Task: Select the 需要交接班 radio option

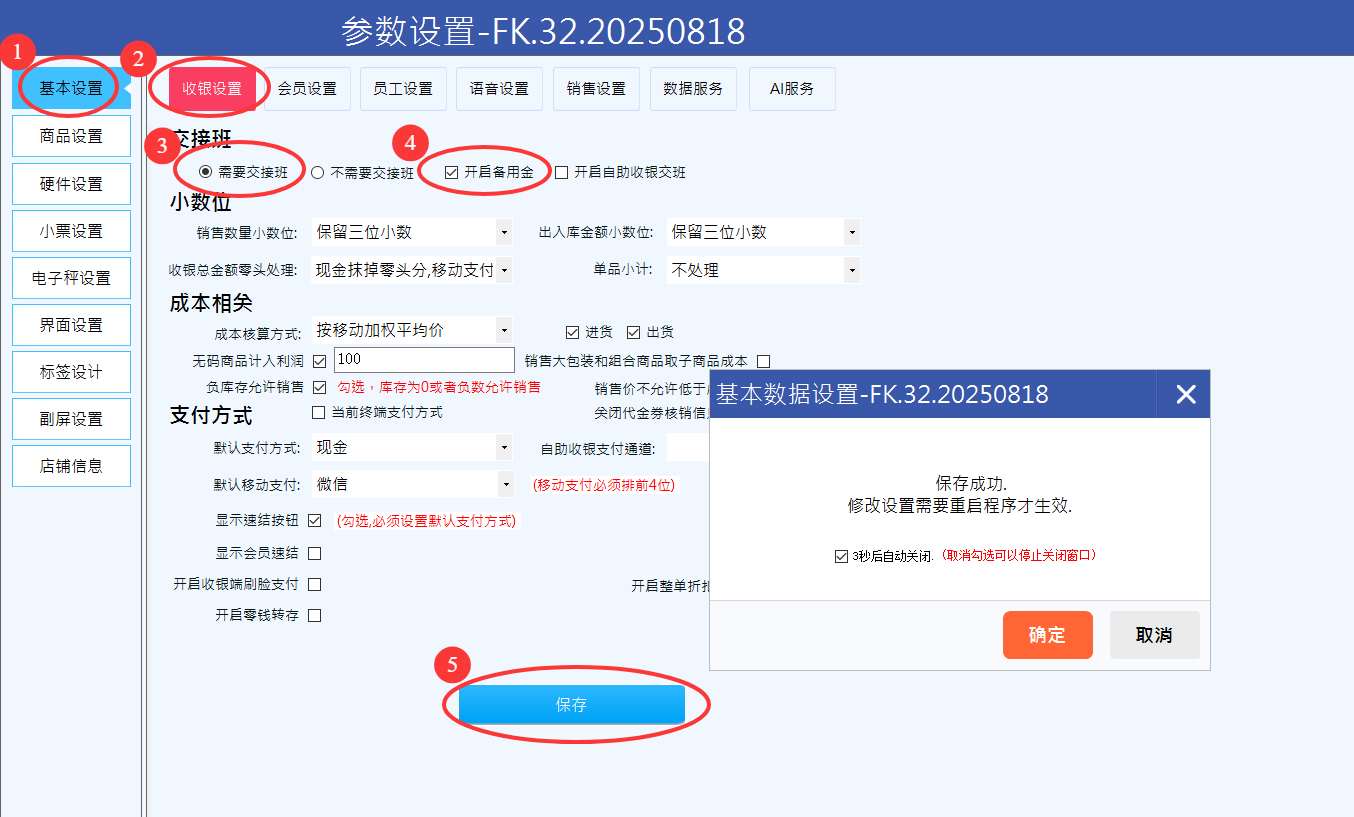Action: coord(206,172)
